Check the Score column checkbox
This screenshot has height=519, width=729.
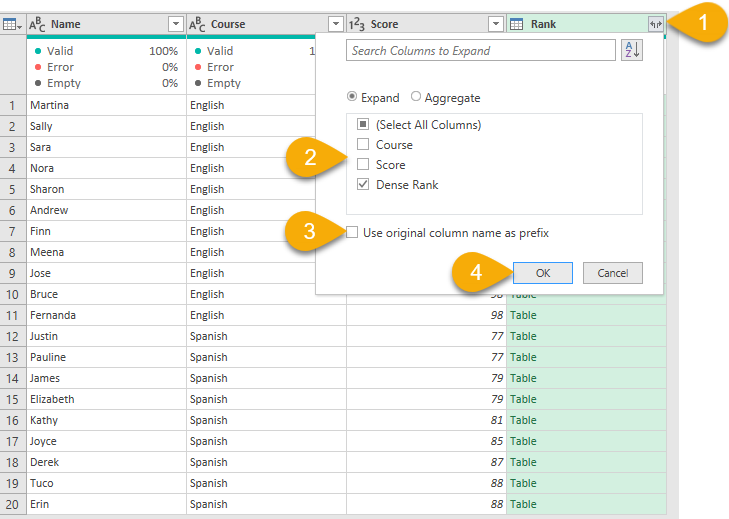(x=363, y=165)
